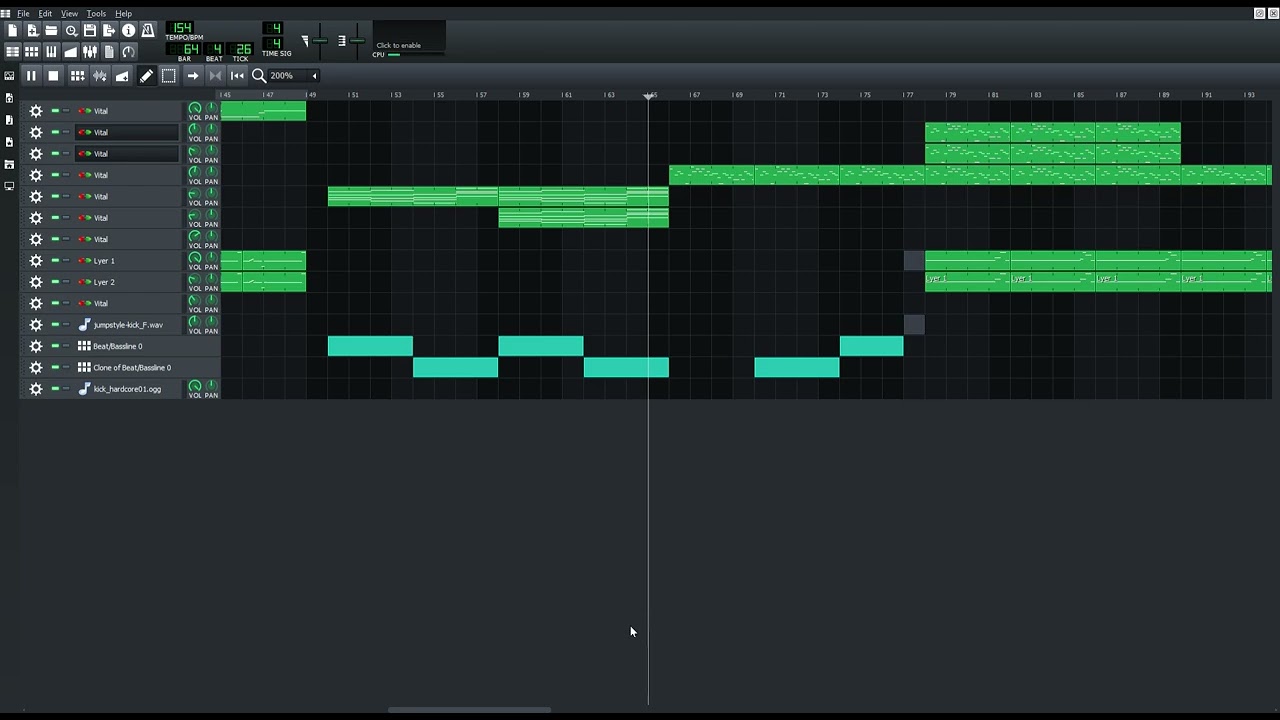Open track options gear for Lyer 2
1280x720 pixels.
tap(36, 282)
